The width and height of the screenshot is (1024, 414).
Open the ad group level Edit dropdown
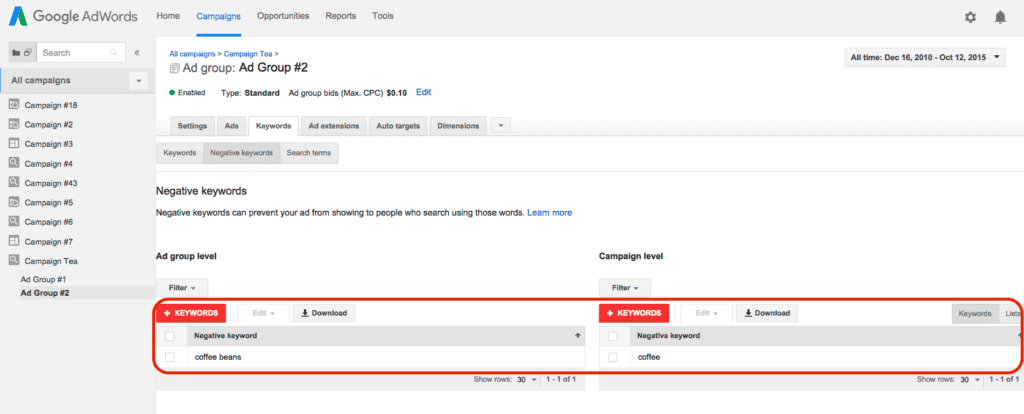coord(264,313)
